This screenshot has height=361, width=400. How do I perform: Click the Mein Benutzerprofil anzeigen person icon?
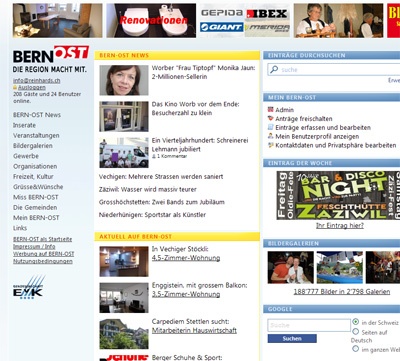tap(271, 136)
